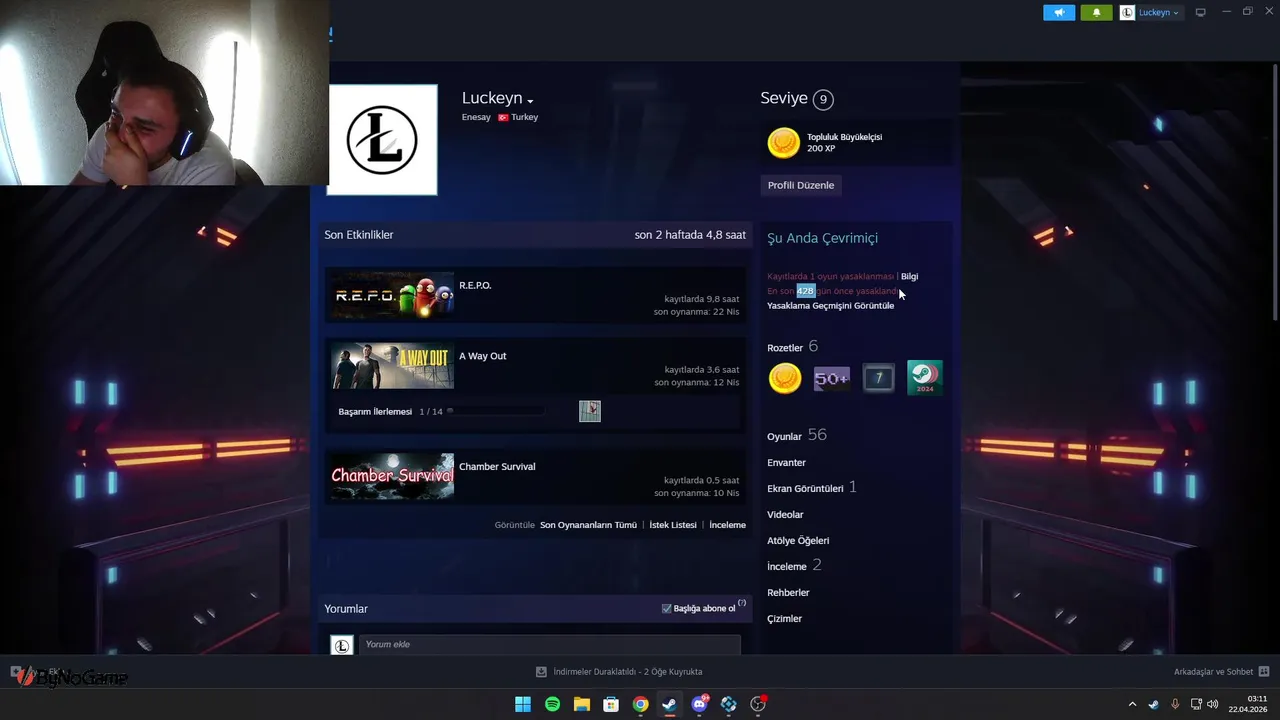Open File Explorer from the taskbar

581,704
